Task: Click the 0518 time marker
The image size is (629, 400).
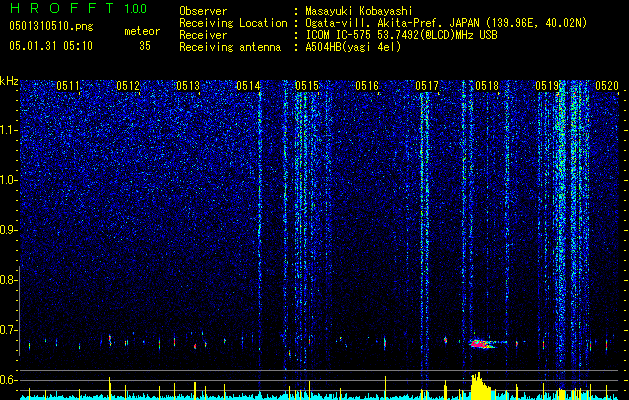Action: 487,85
